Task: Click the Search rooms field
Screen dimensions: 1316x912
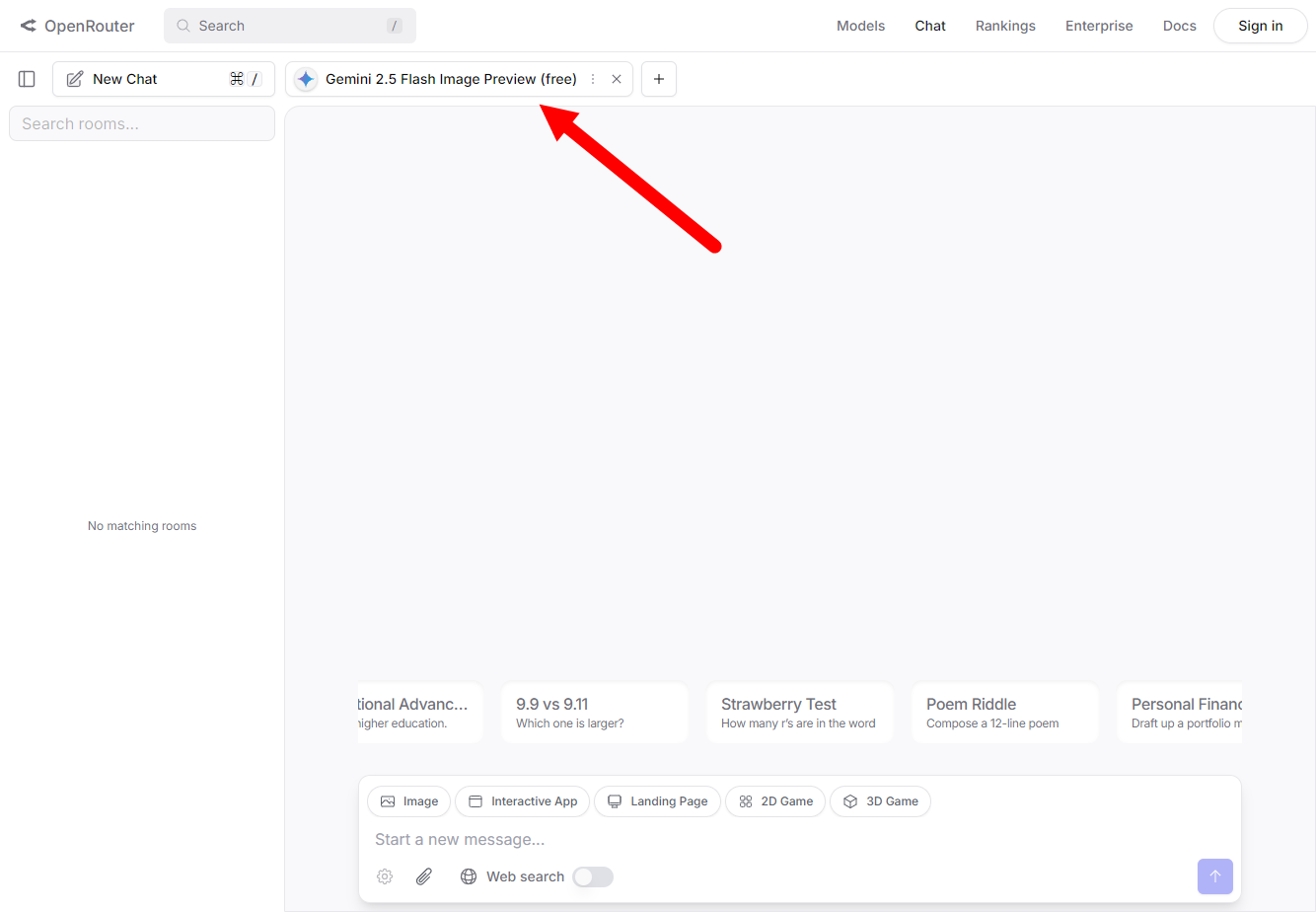Action: click(142, 123)
